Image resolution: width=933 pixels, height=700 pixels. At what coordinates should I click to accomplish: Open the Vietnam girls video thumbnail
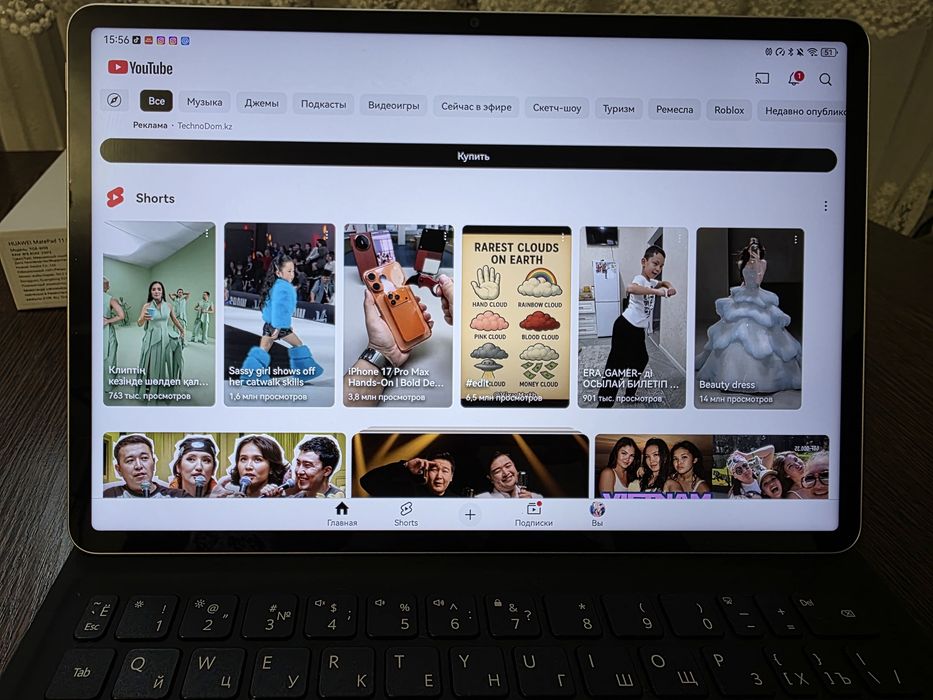(712, 466)
